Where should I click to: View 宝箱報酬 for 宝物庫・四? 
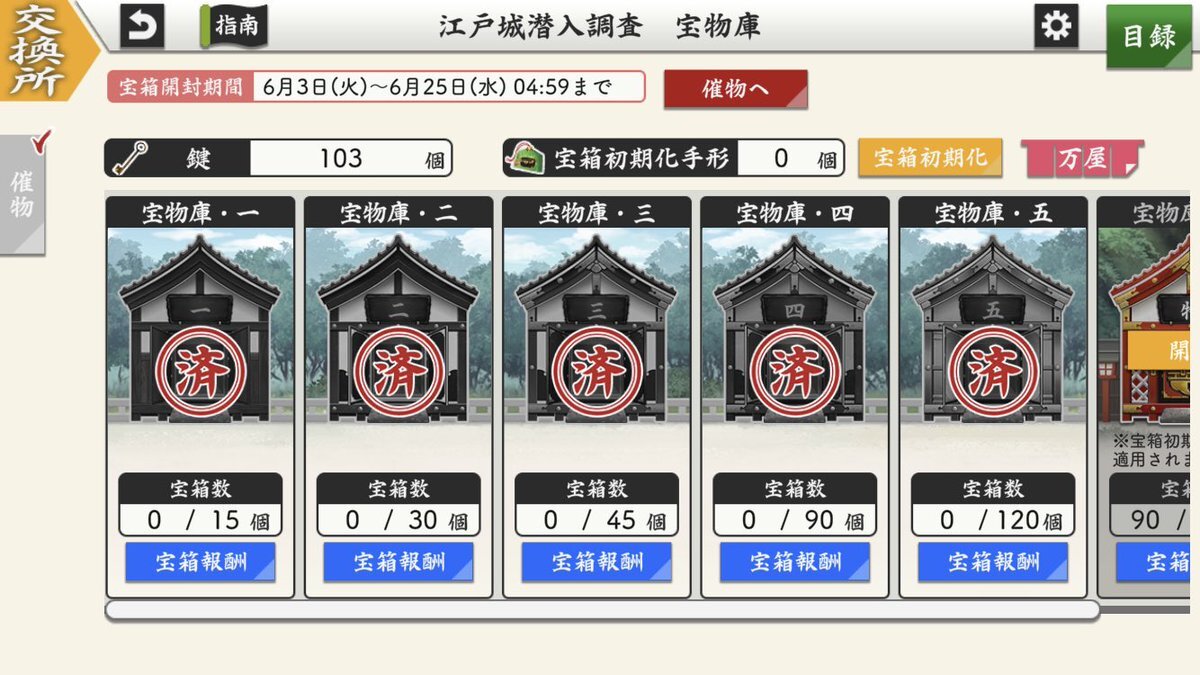pyautogui.click(x=795, y=562)
